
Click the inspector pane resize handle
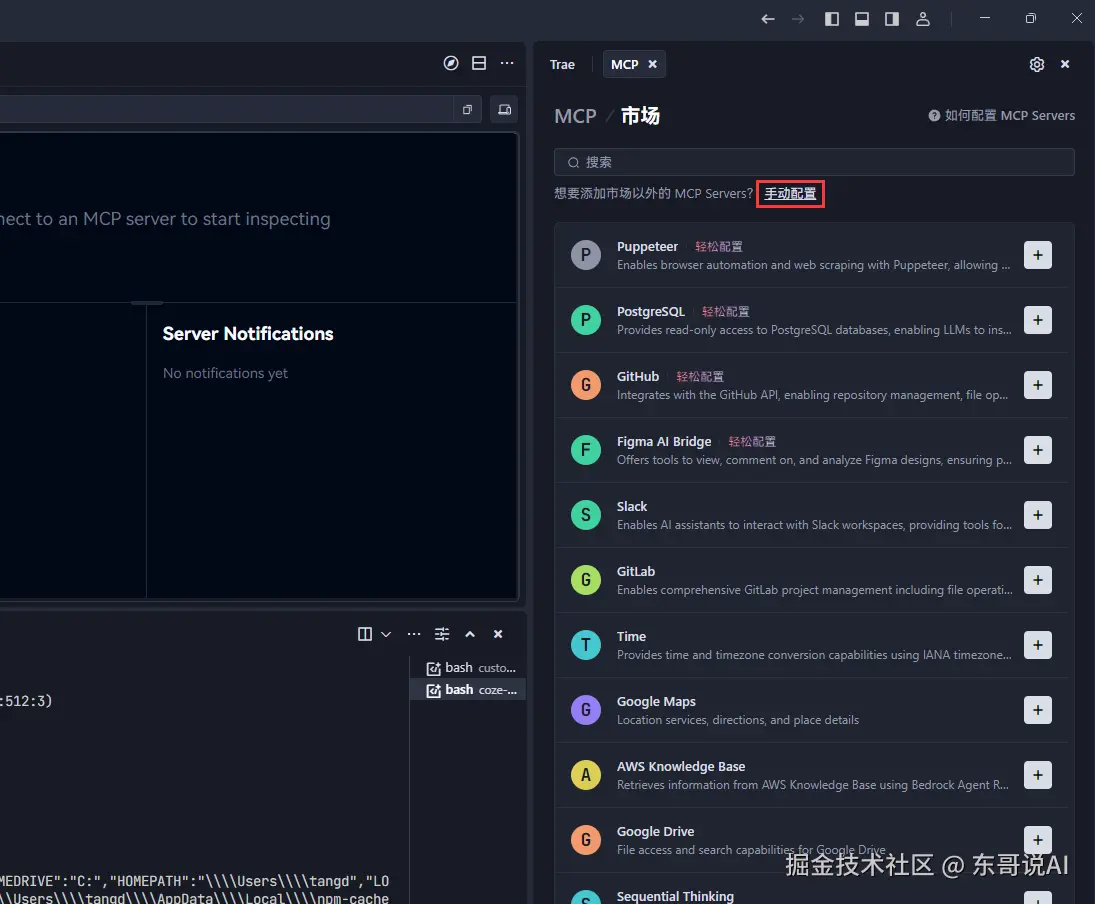click(147, 302)
